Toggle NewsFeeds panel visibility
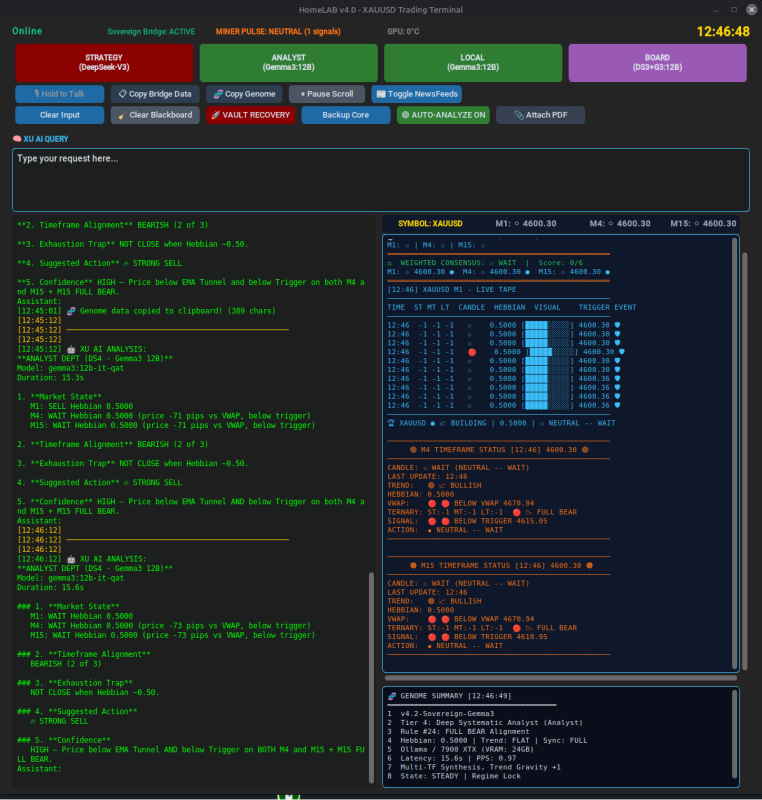Screen dimensions: 762x800 417,94
